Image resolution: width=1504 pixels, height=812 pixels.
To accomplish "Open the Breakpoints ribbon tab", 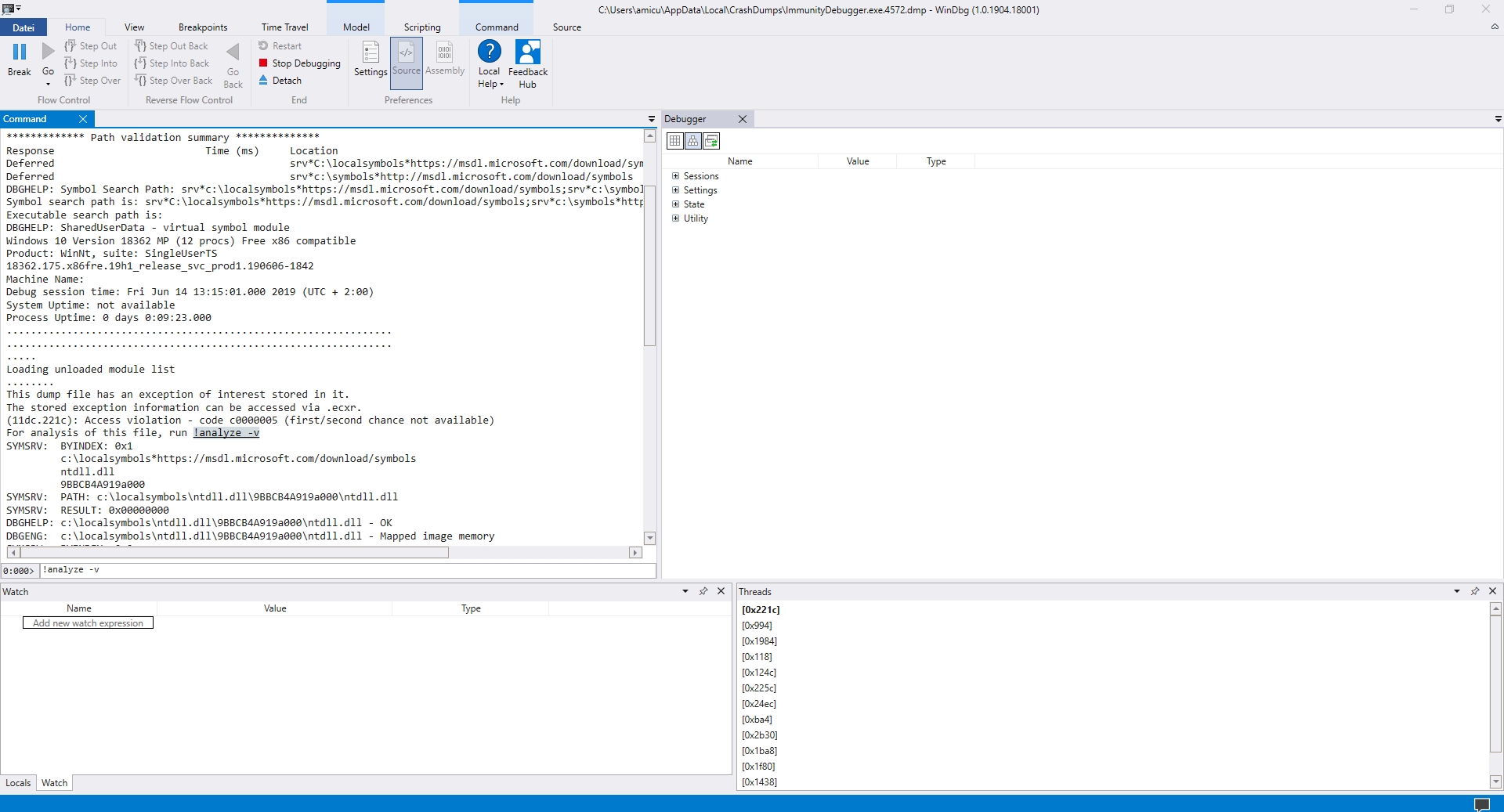I will tap(203, 27).
